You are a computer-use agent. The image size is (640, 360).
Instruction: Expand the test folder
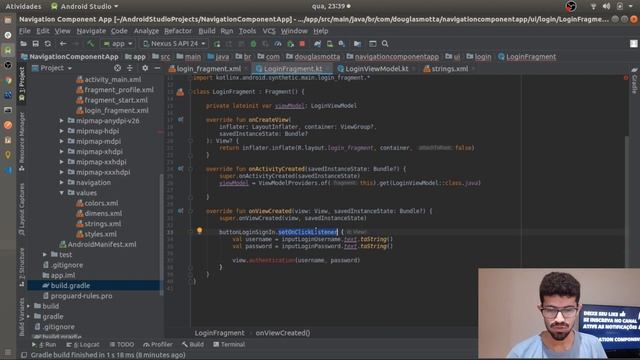(x=45, y=255)
